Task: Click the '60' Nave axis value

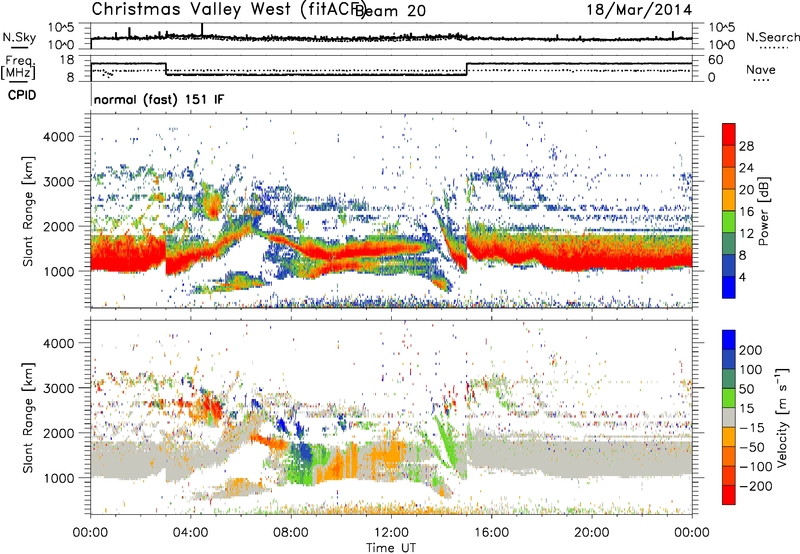Action: pos(715,60)
